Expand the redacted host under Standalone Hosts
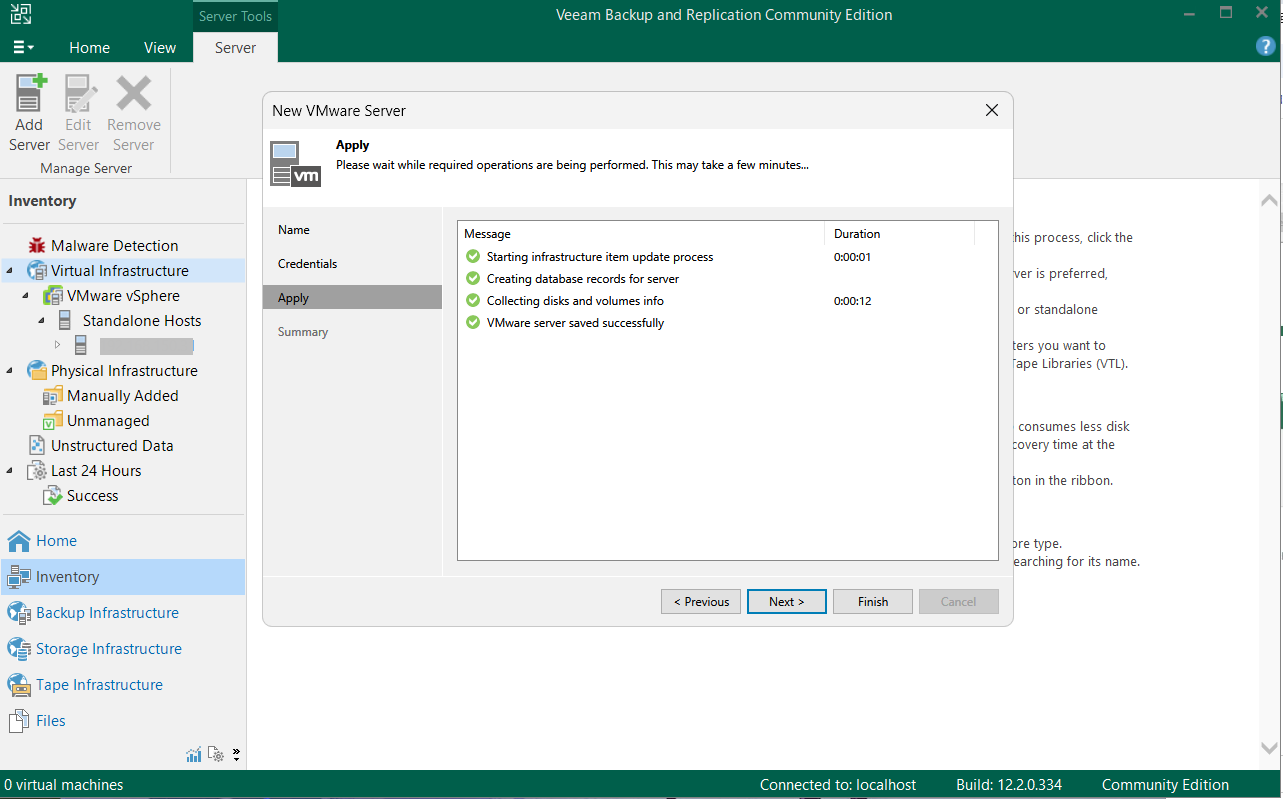The height and width of the screenshot is (799, 1283). point(57,345)
